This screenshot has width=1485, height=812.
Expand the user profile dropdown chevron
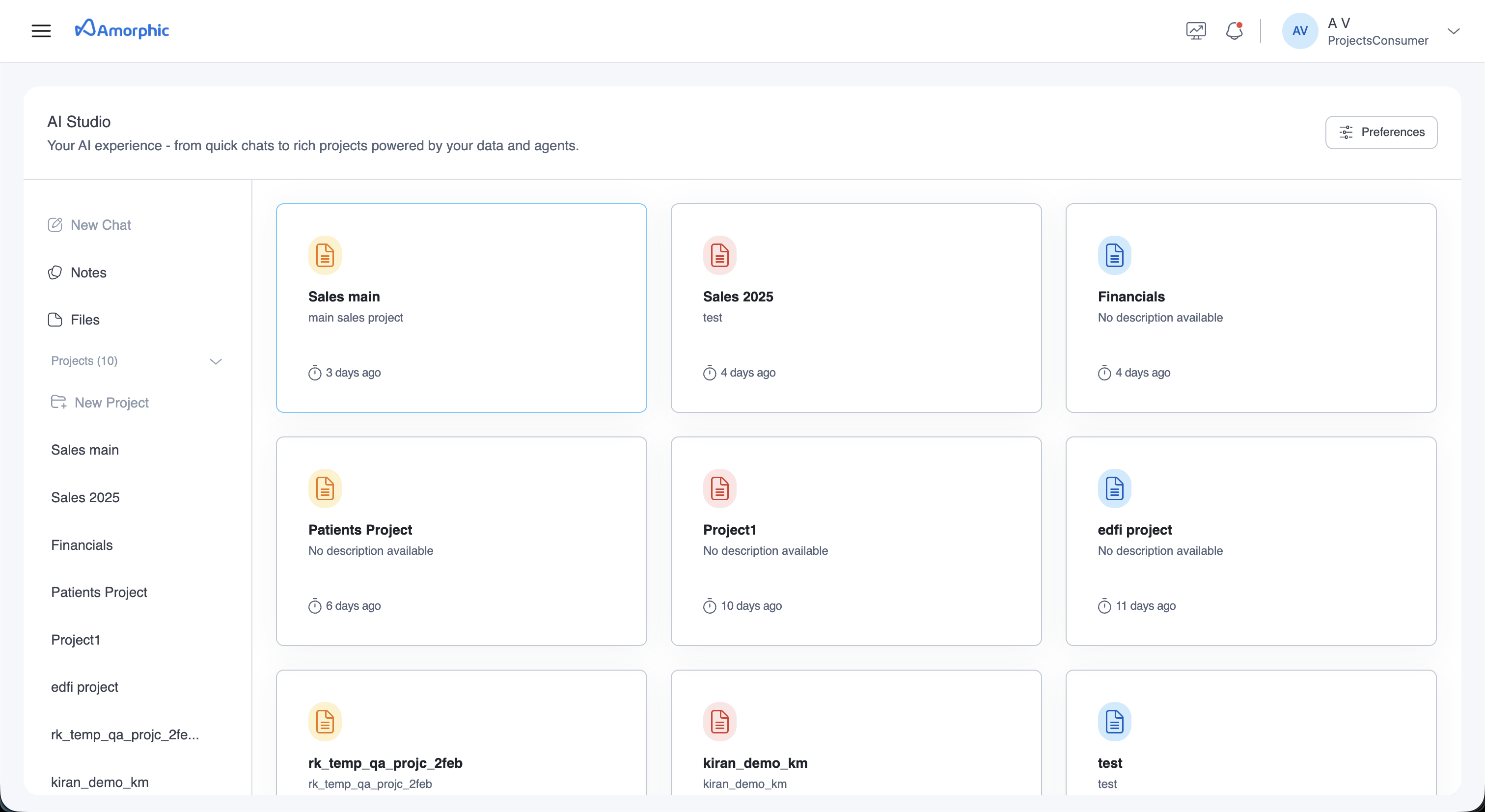pos(1453,31)
